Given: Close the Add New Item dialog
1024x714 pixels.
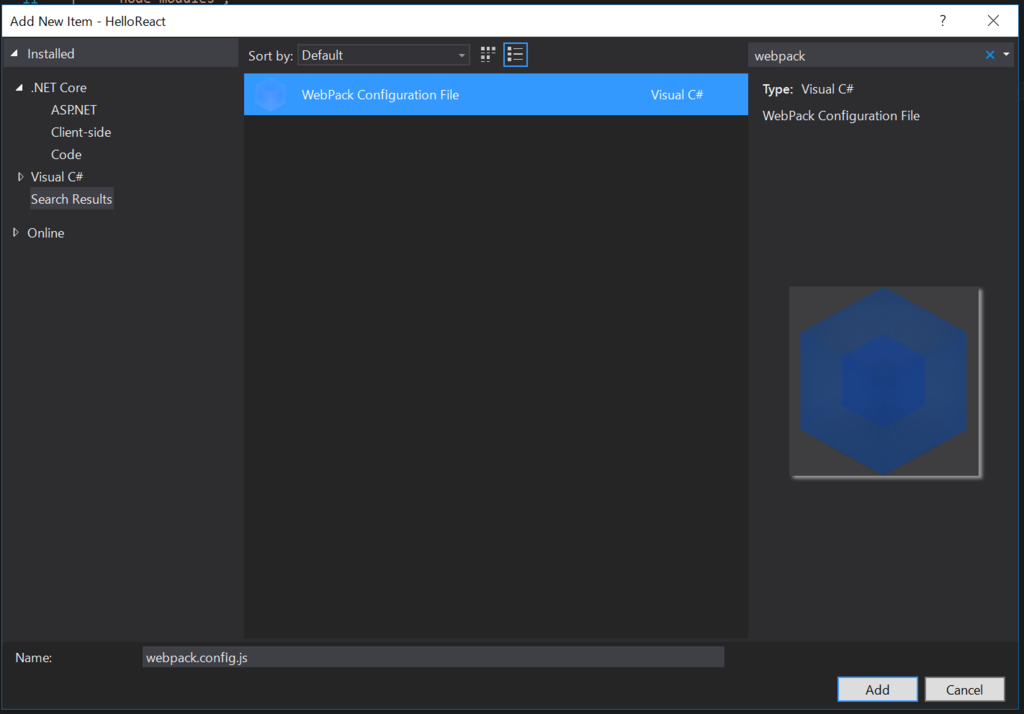Looking at the screenshot, I should [x=993, y=21].
